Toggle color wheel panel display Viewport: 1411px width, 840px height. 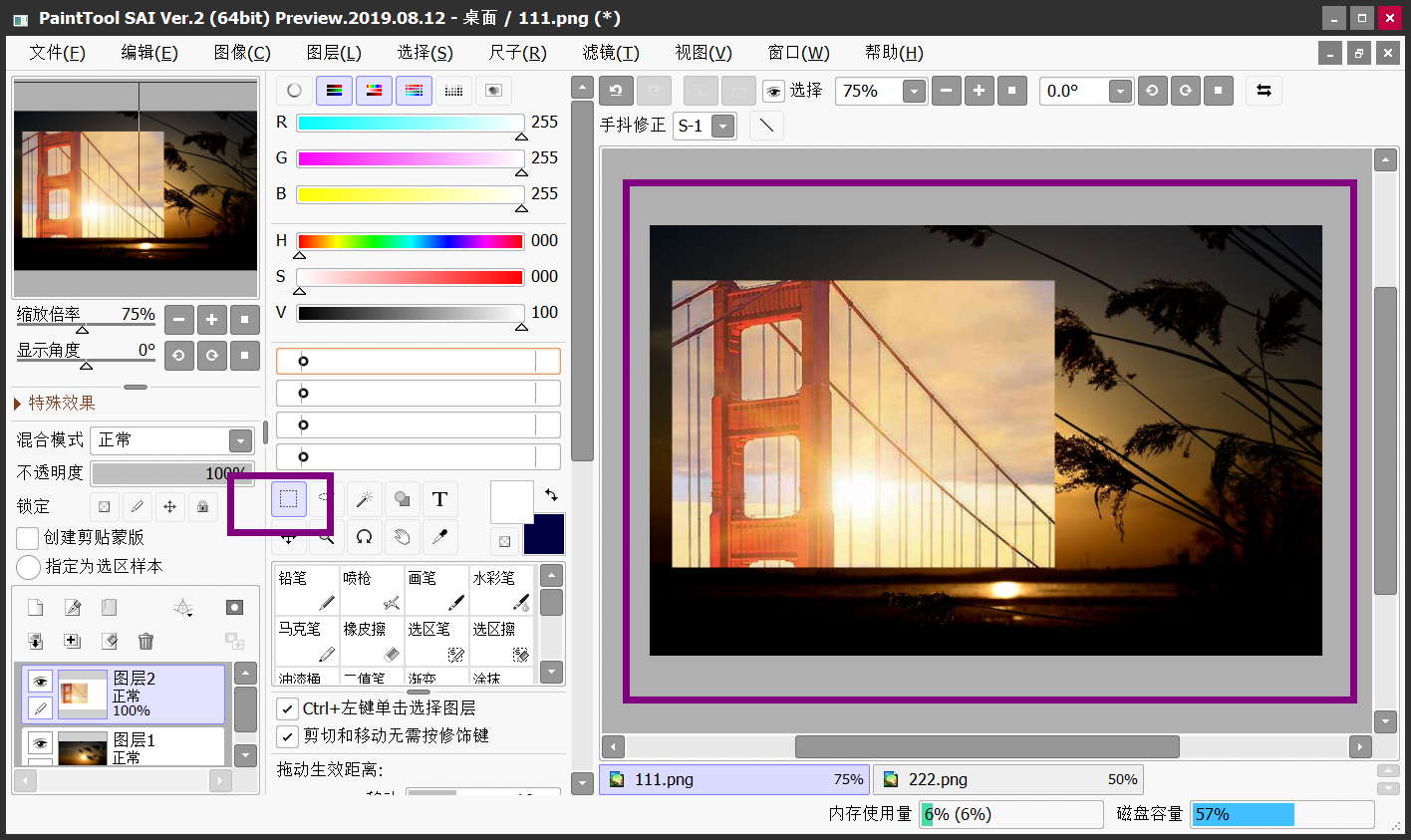(x=294, y=91)
